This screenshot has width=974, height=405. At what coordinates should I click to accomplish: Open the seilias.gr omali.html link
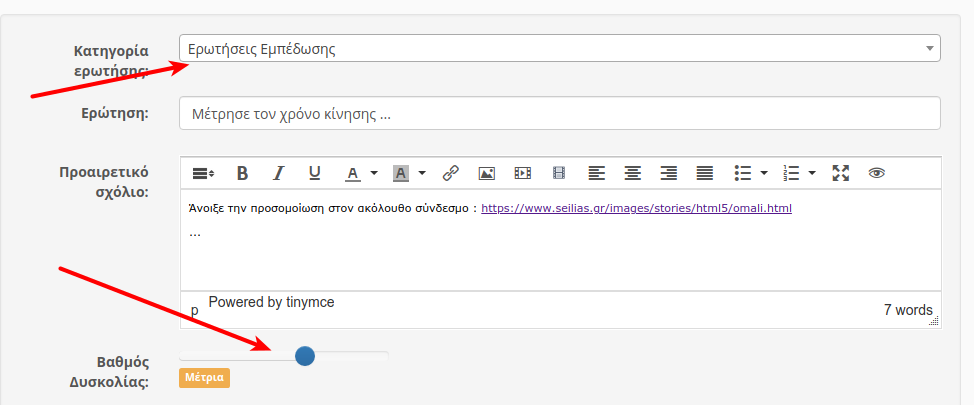(636, 209)
